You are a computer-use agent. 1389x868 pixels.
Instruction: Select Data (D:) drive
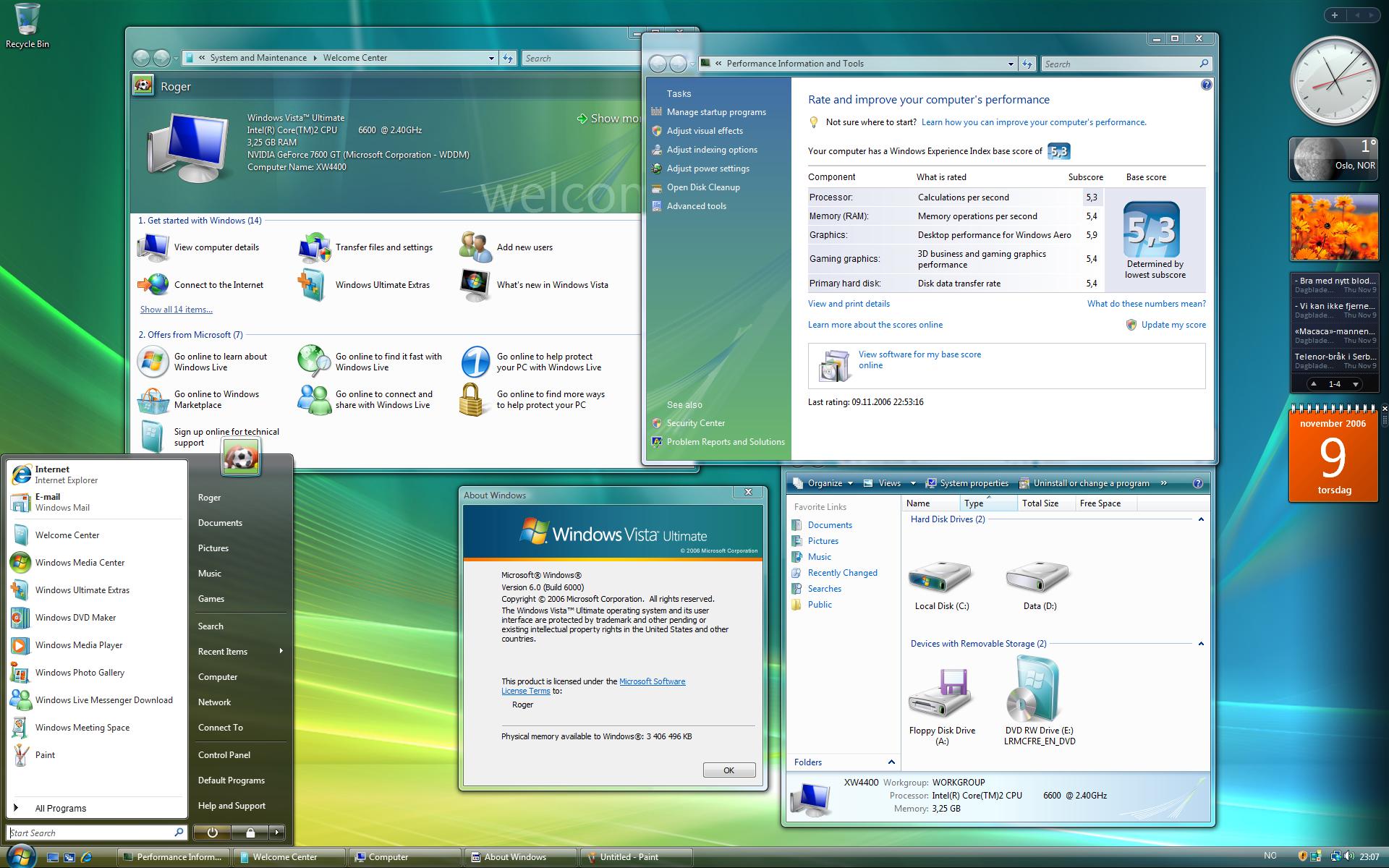pyautogui.click(x=1039, y=586)
